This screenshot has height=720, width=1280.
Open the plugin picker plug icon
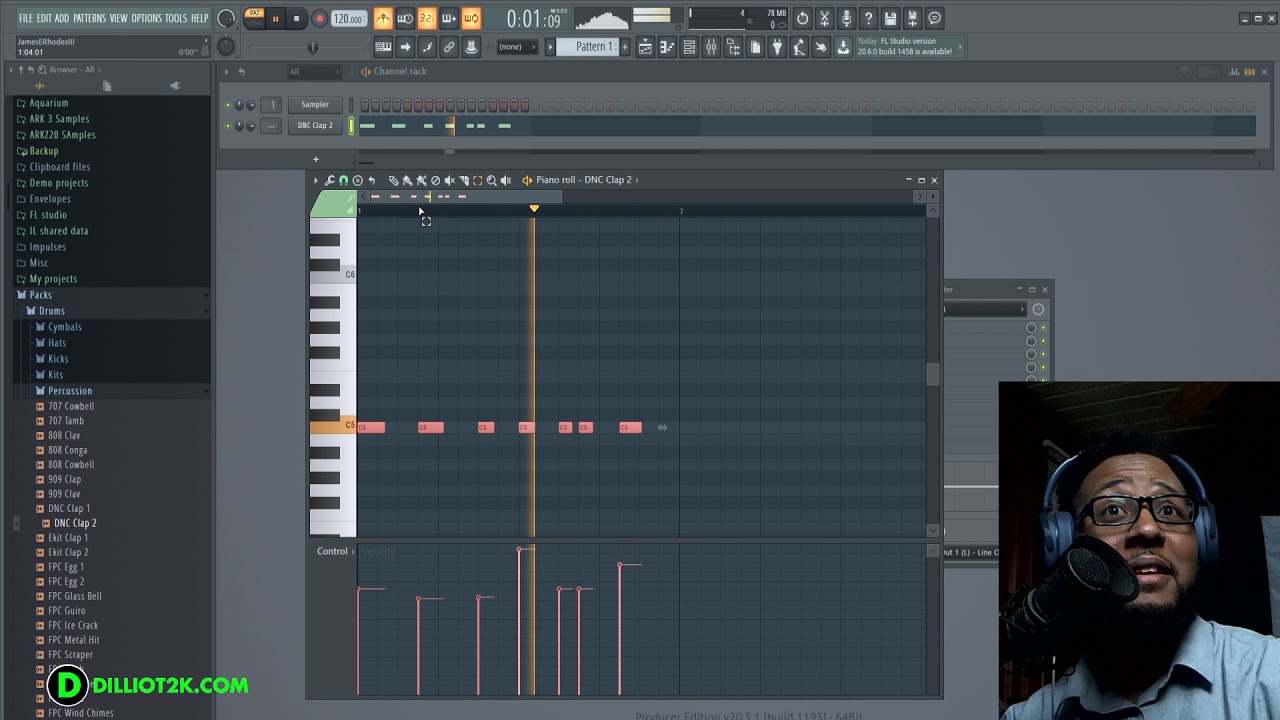coord(777,47)
